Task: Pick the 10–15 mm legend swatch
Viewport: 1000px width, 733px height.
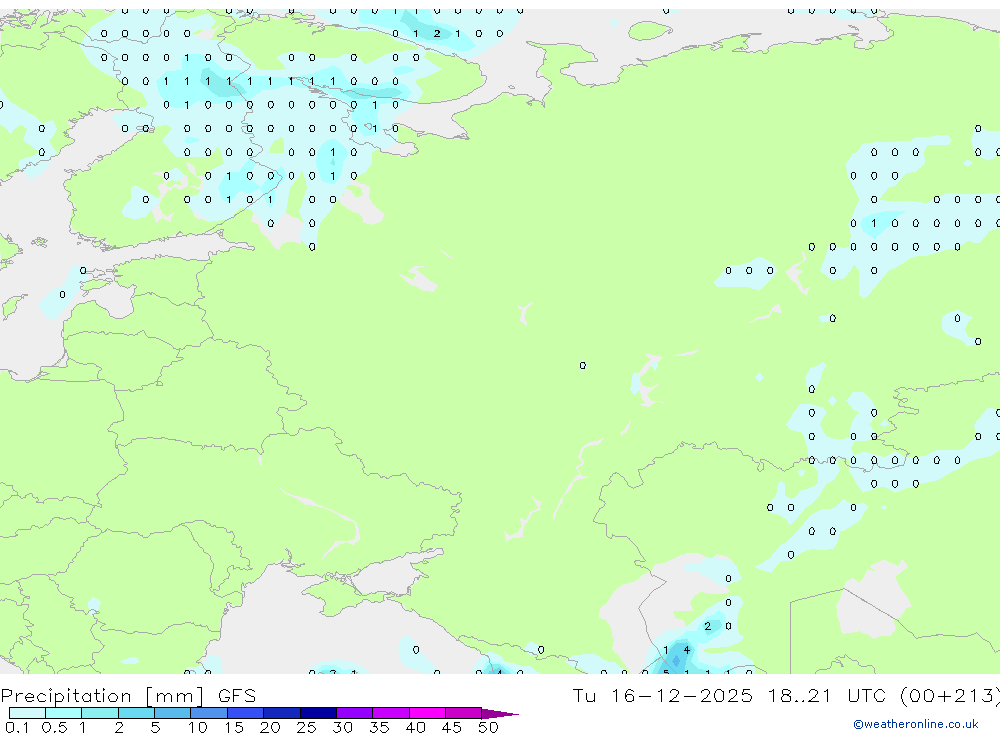Action: (209, 713)
